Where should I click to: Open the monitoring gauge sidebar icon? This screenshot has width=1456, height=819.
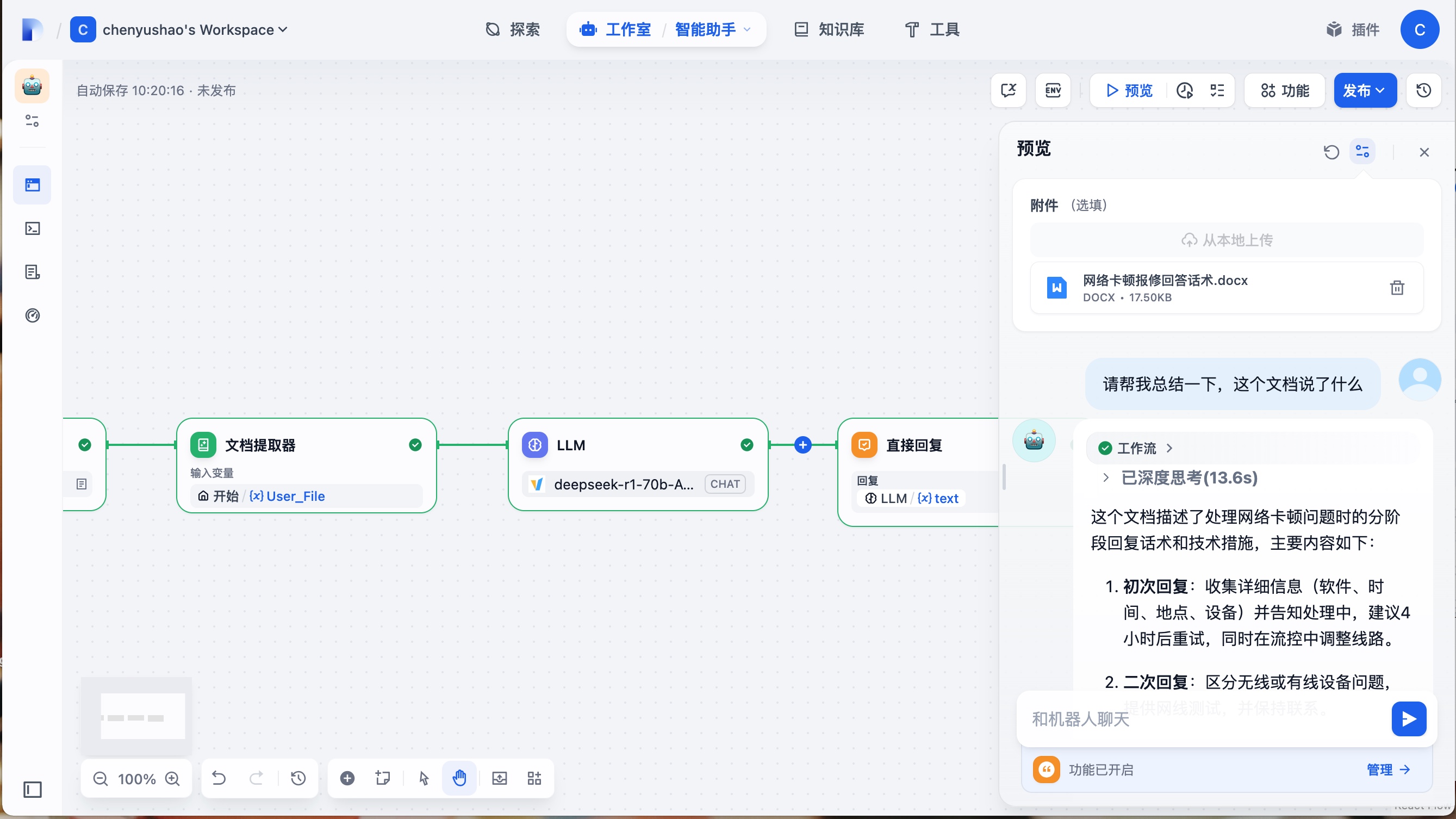point(32,315)
